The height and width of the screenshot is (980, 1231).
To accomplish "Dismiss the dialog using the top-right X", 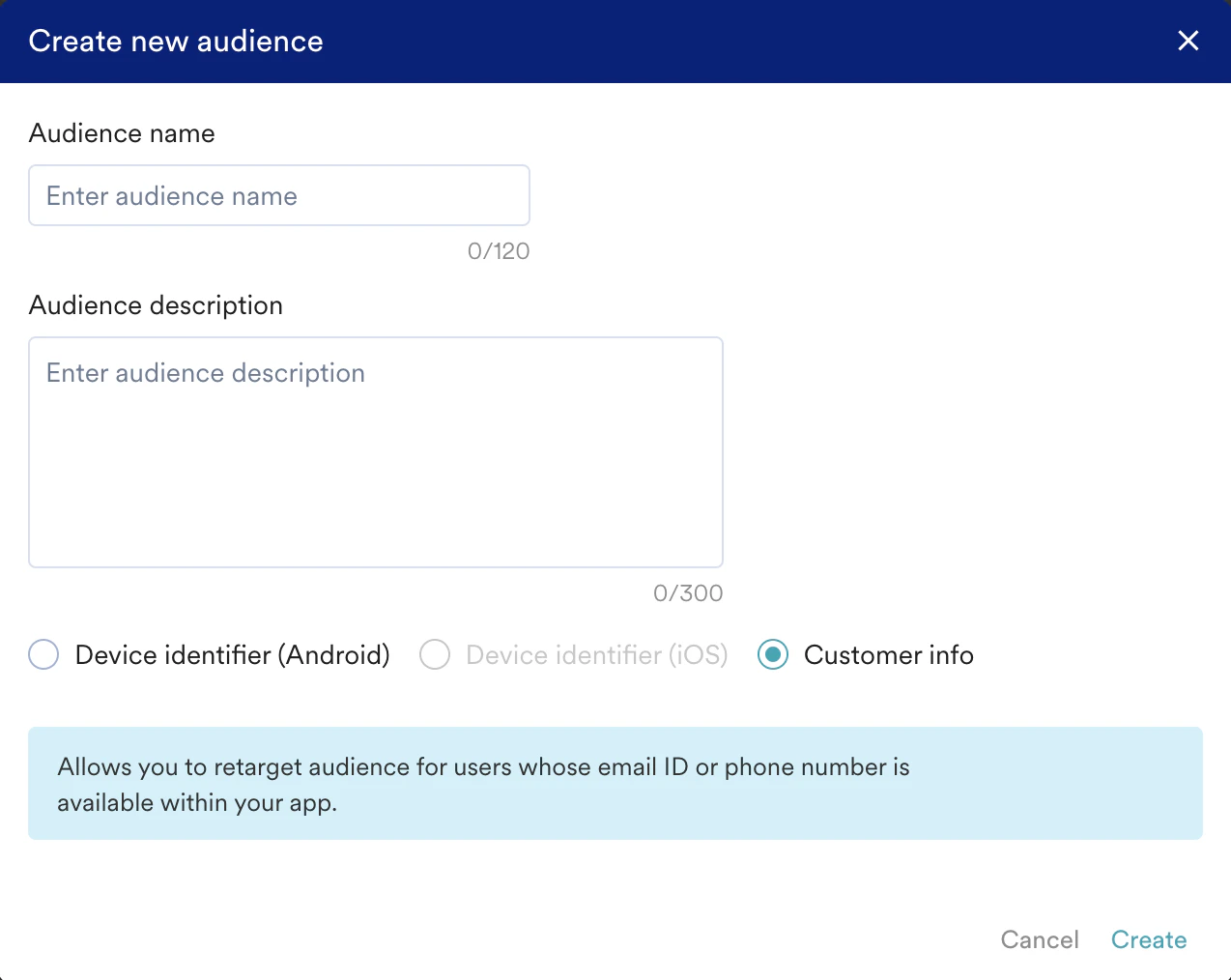I will click(1188, 41).
